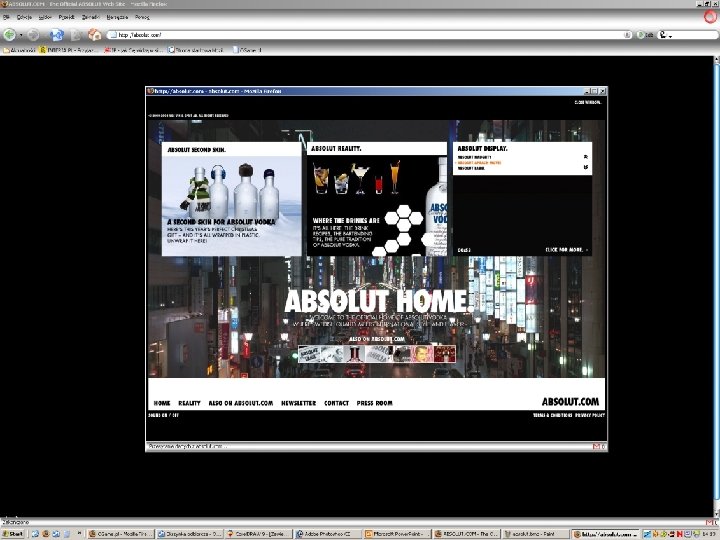Open the Reality navigation link
This screenshot has width=720, height=540.
pos(189,403)
